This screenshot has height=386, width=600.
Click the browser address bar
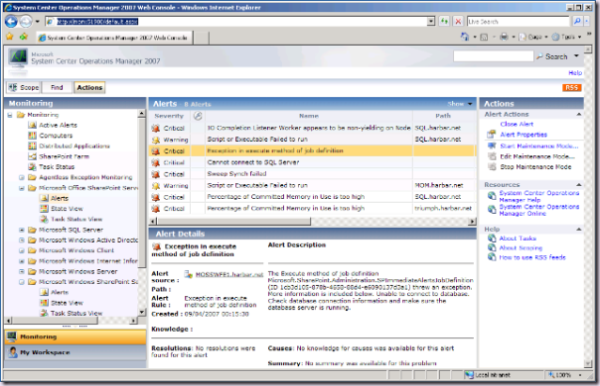click(x=241, y=21)
